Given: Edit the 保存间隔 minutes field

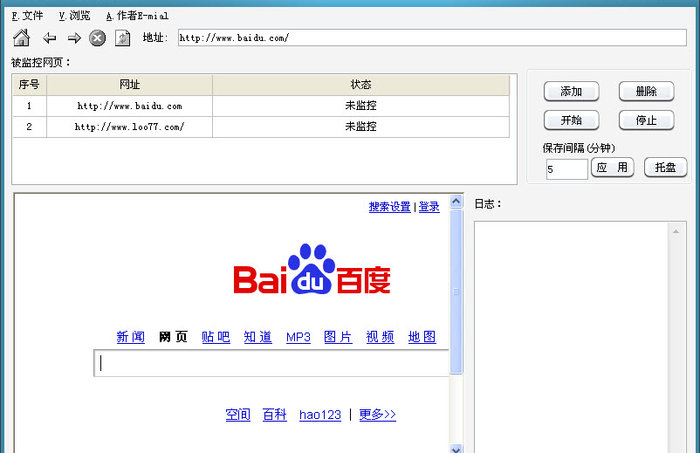Looking at the screenshot, I should click(567, 170).
